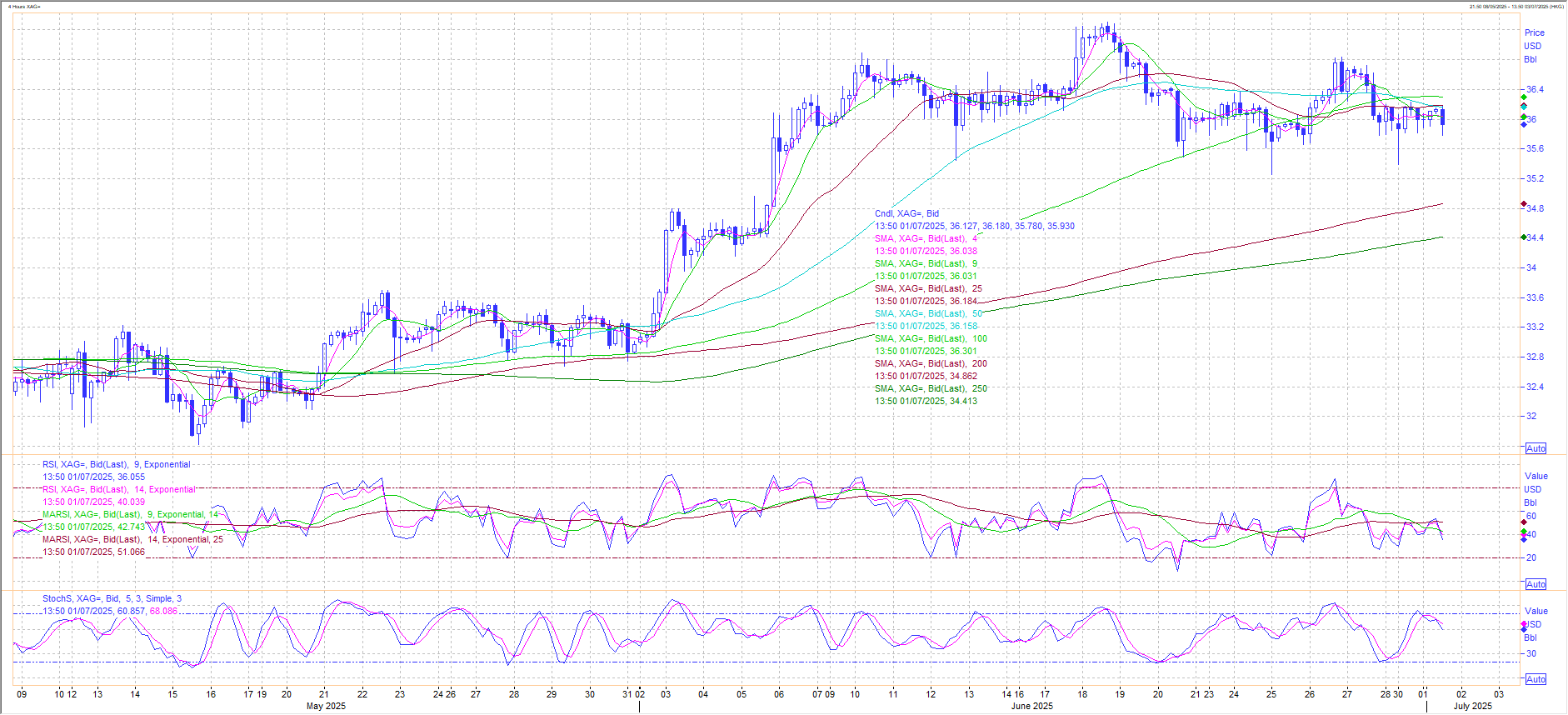Click the '18' date tick on the time axis
1568x715 pixels.
point(1082,693)
